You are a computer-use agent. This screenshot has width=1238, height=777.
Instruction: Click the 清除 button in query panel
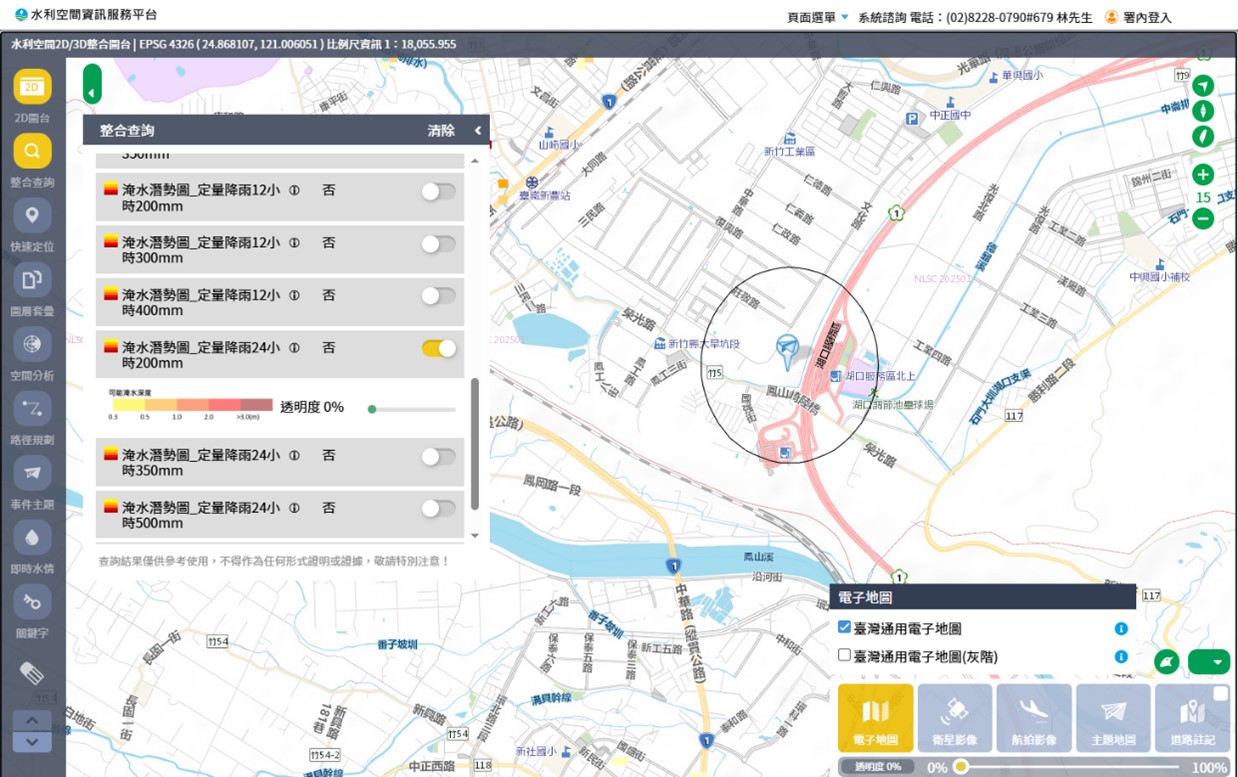[441, 131]
